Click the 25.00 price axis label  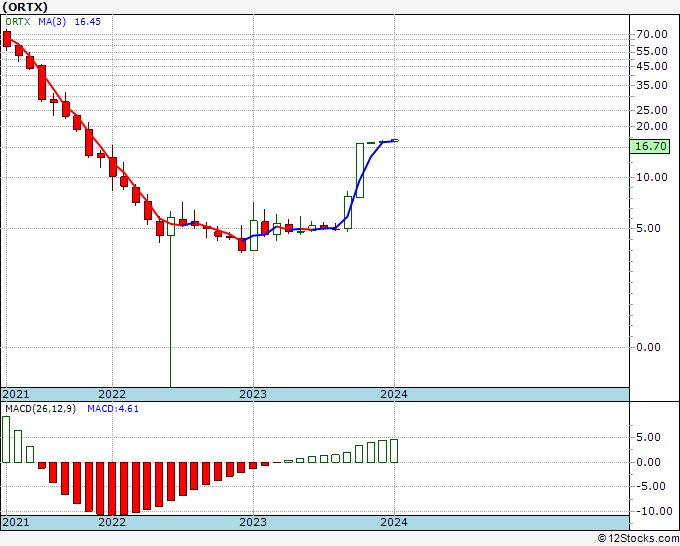coord(652,110)
